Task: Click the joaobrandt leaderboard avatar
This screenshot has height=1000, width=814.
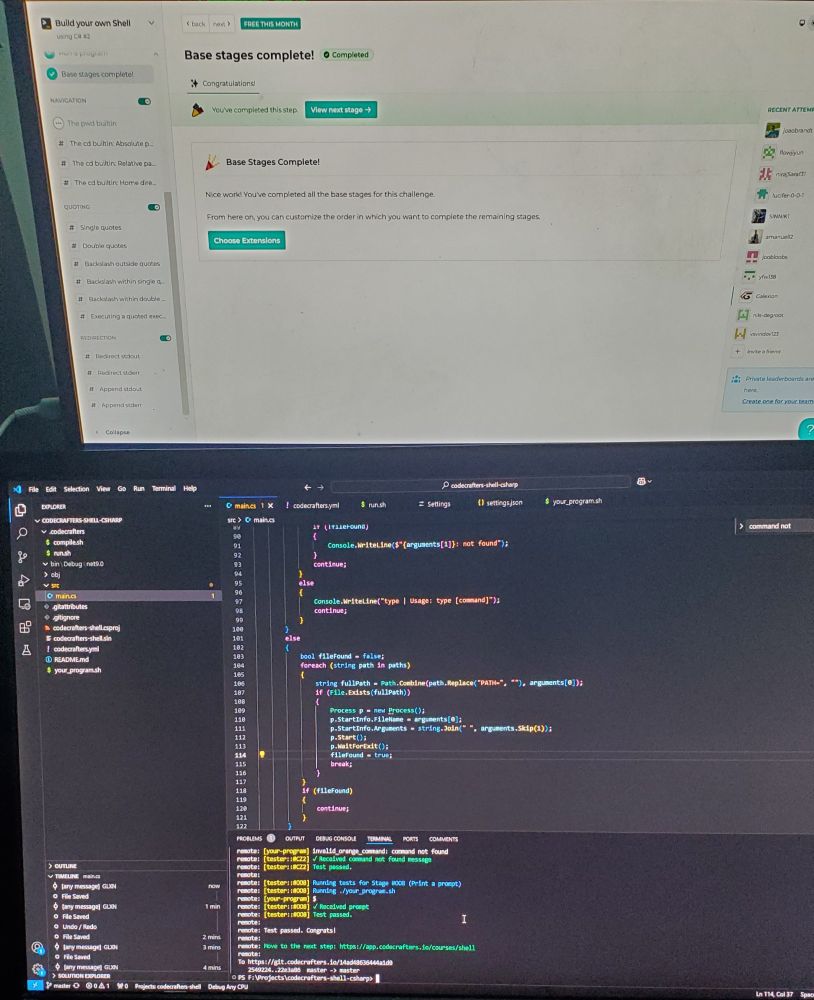Action: (773, 130)
